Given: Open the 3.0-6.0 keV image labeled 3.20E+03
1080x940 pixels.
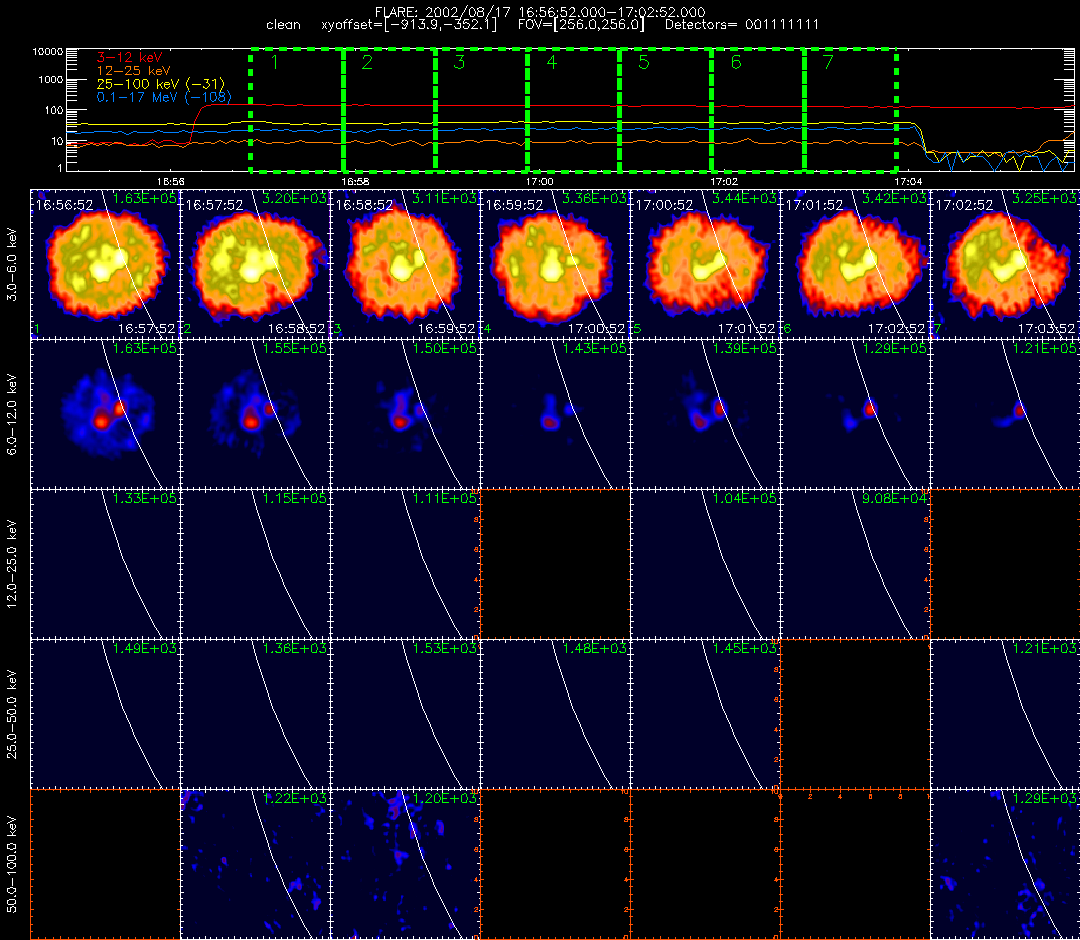Looking at the screenshot, I should 256,264.
